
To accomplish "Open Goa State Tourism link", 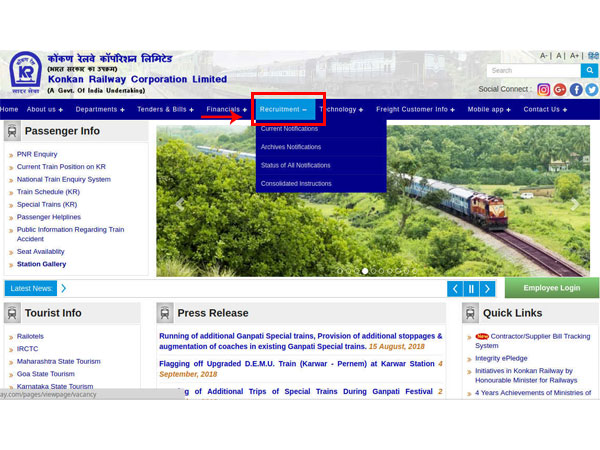I will pos(46,374).
